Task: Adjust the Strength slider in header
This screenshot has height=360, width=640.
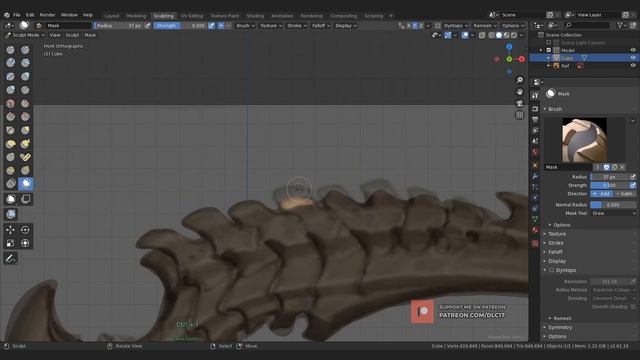Action: click(180, 25)
